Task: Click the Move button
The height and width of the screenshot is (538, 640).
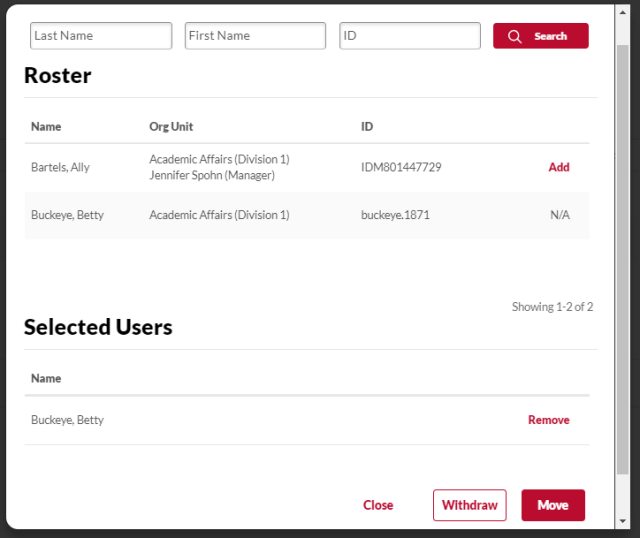Action: (553, 505)
